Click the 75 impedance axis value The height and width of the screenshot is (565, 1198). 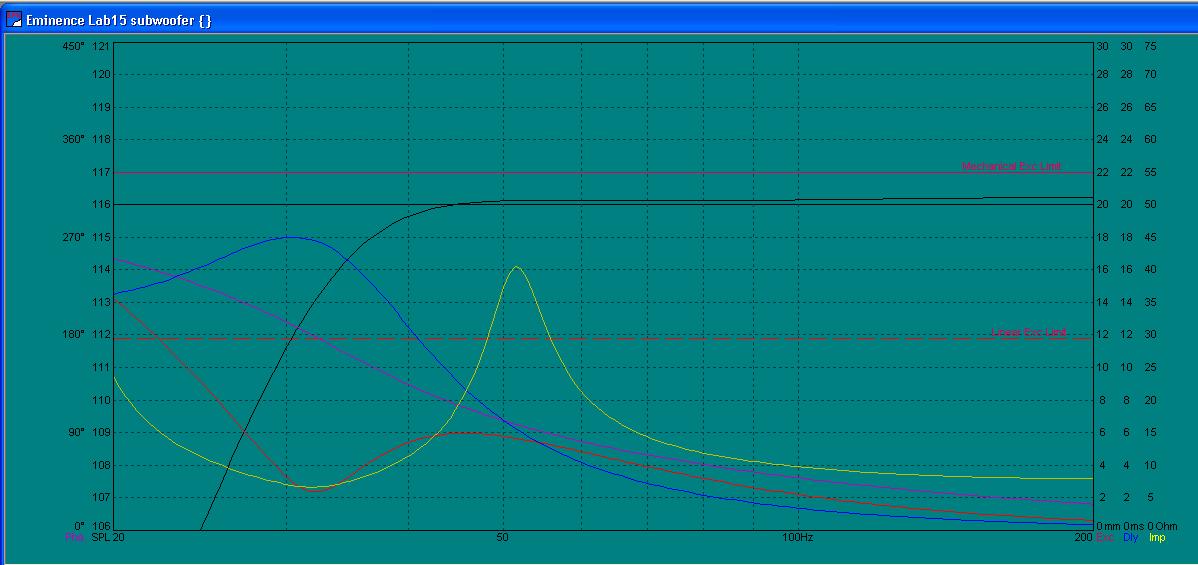(1150, 47)
